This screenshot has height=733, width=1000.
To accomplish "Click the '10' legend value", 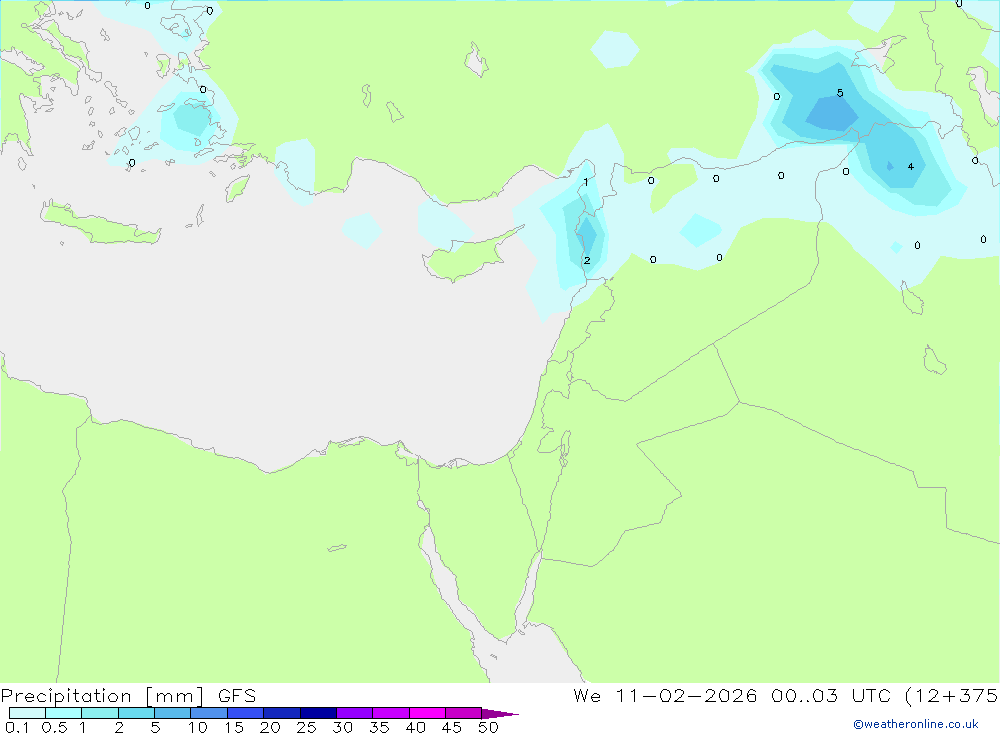I will (x=198, y=727).
